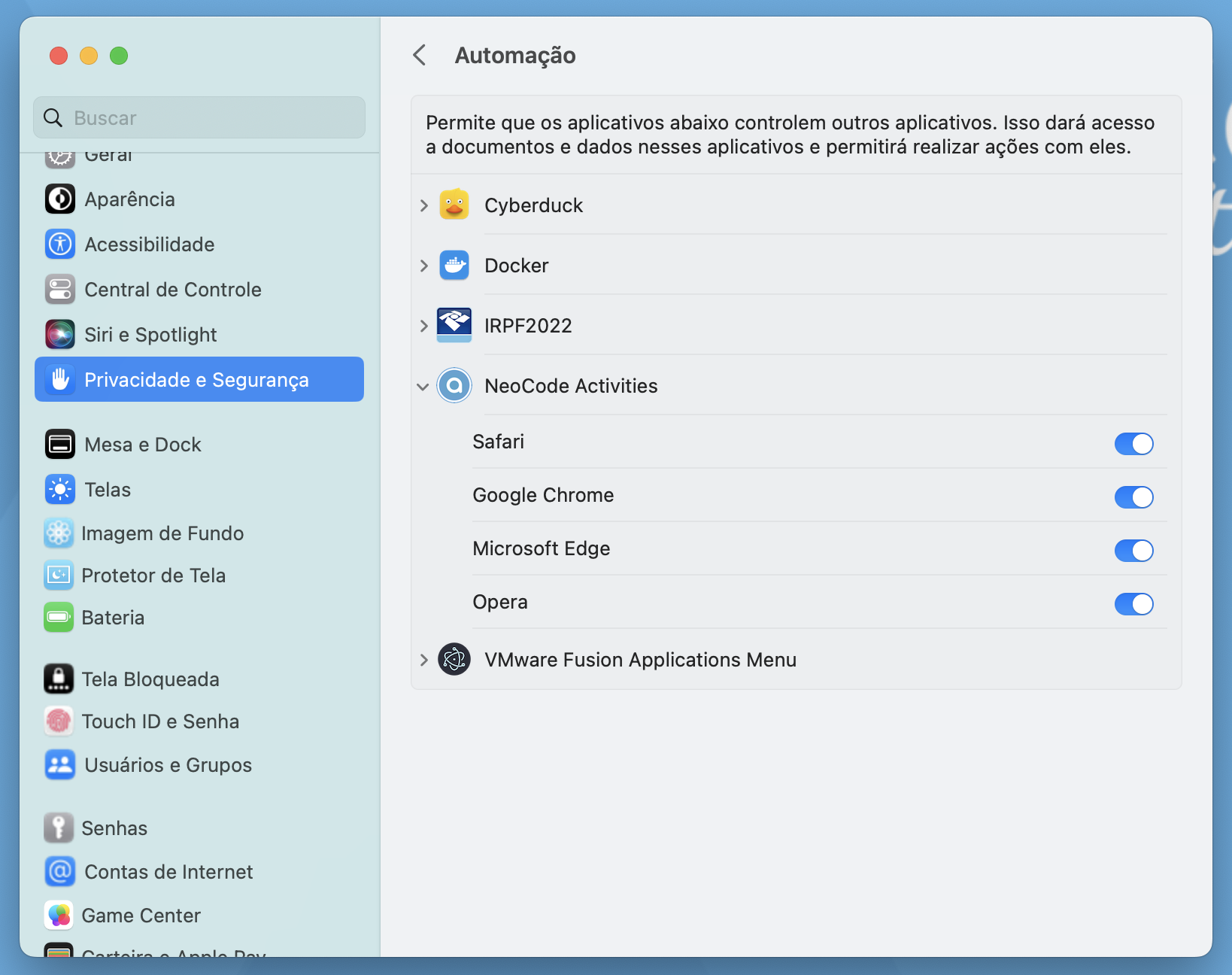Screen dimensions: 1232x975
Task: Click the NeoCode Activities app icon
Action: click(454, 386)
